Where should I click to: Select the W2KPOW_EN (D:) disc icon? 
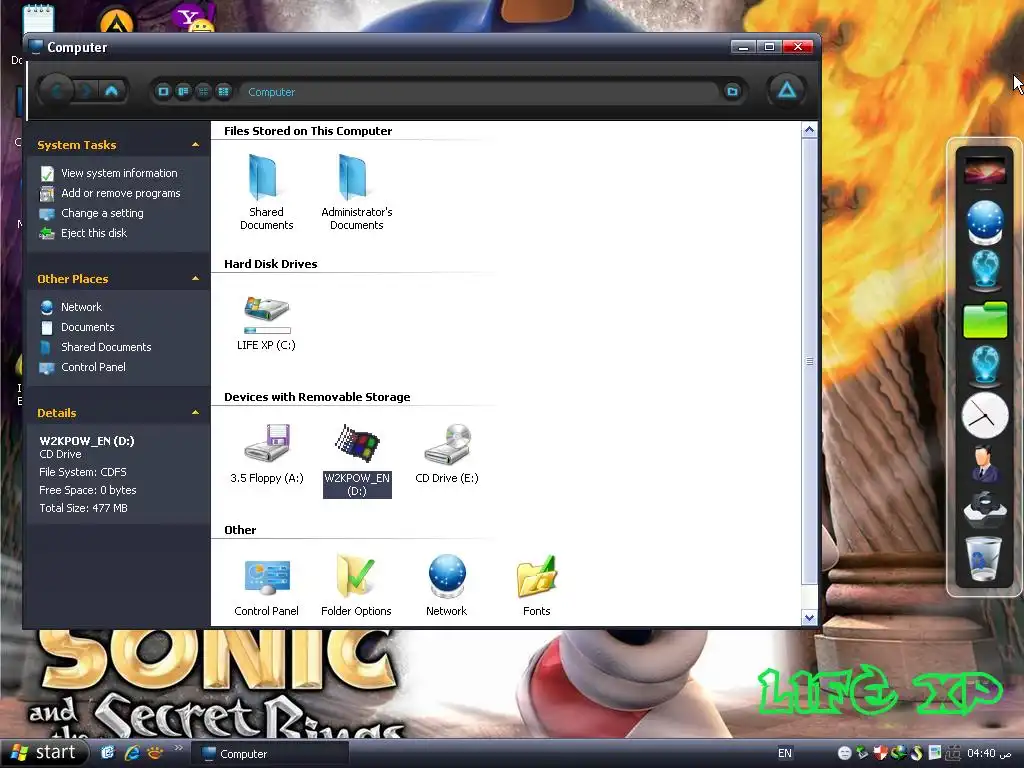click(x=357, y=444)
